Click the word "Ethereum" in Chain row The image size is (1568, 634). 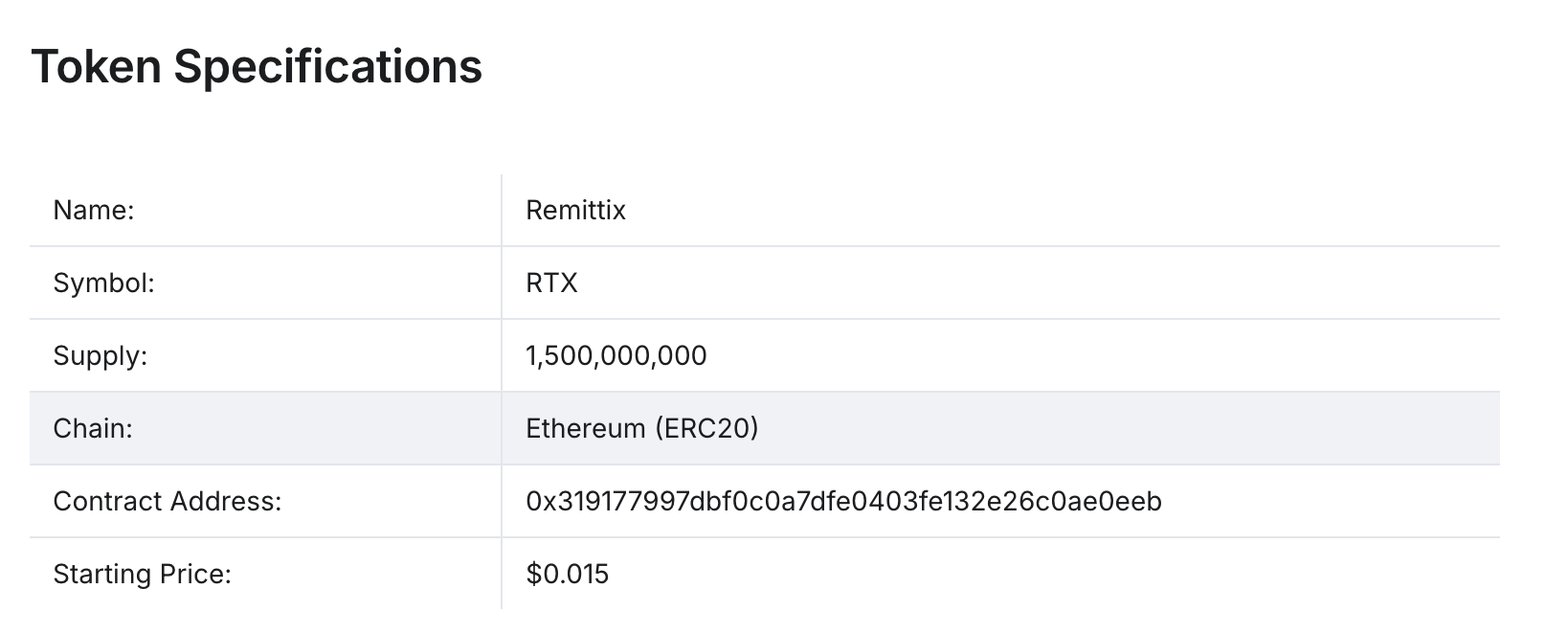[x=586, y=428]
